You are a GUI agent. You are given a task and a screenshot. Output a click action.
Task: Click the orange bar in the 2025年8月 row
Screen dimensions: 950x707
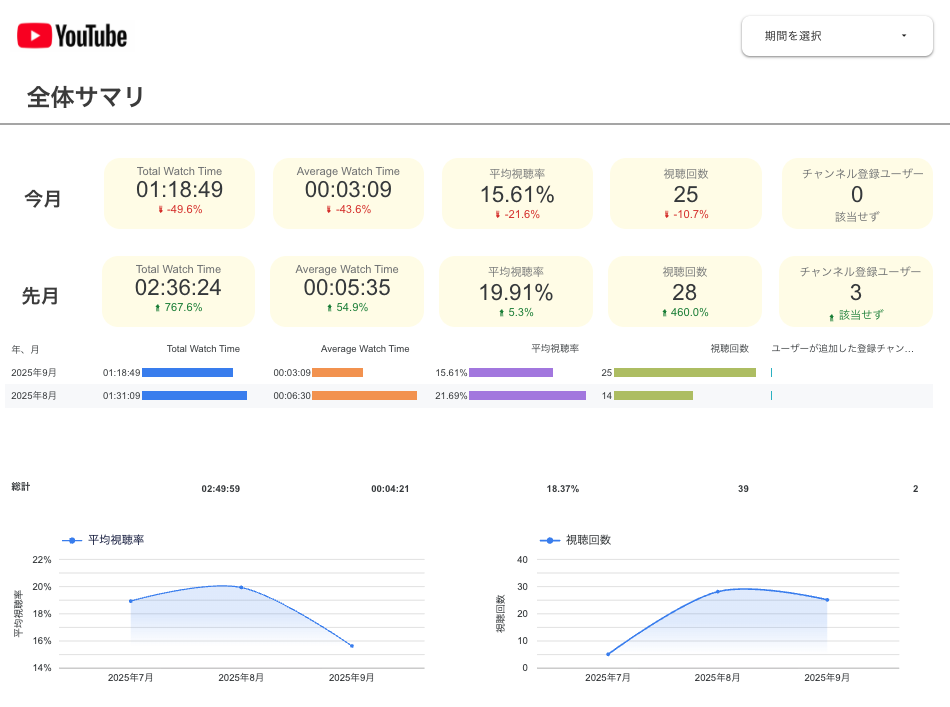tap(364, 396)
